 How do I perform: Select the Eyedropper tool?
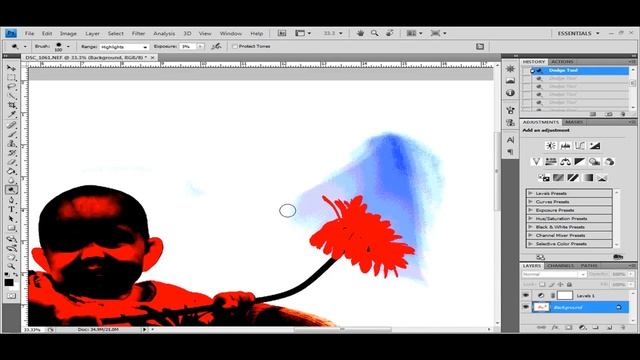(11, 115)
